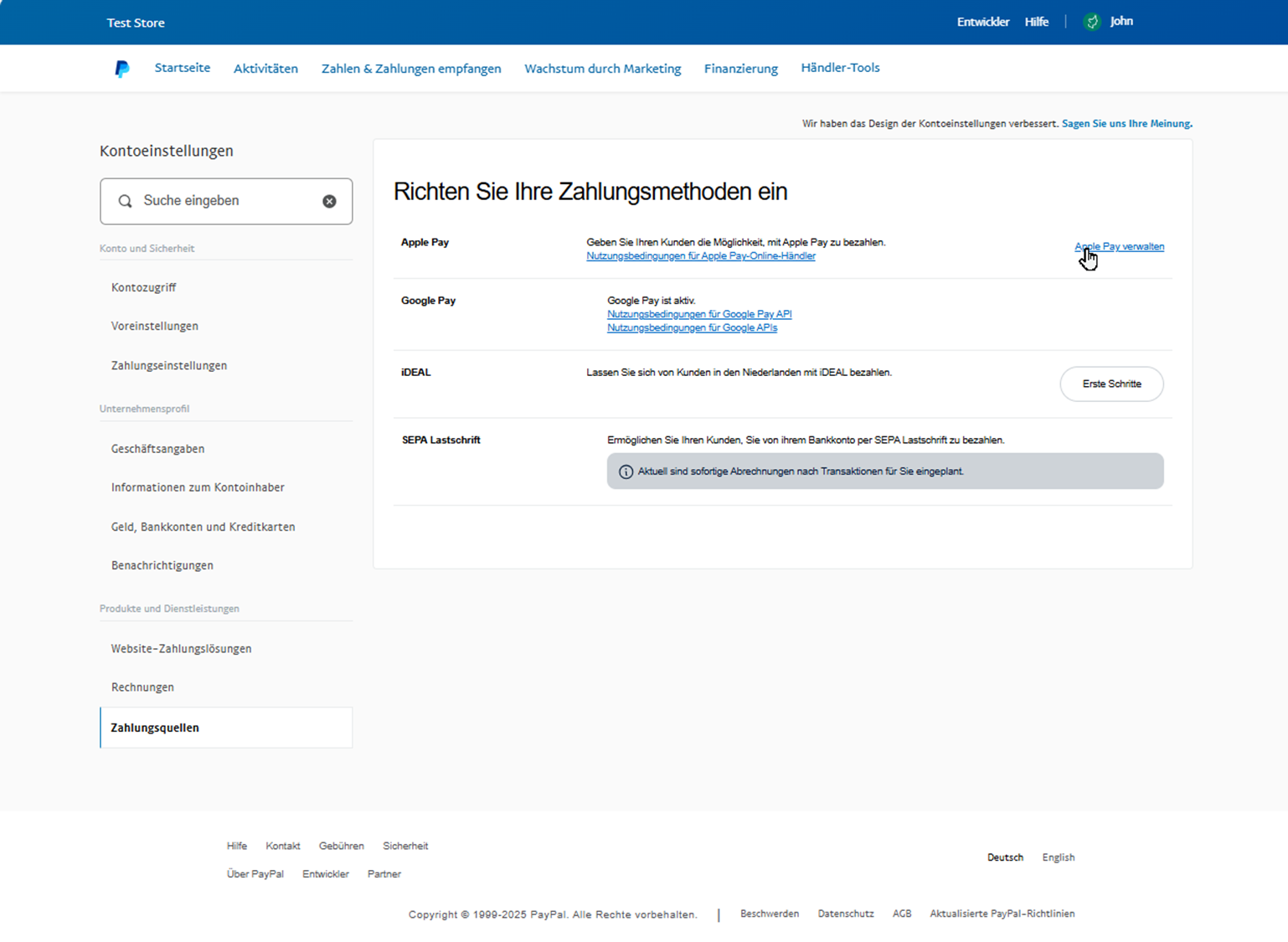Open Datenschutz link in the footer
The image size is (1288, 942).
pos(845,914)
